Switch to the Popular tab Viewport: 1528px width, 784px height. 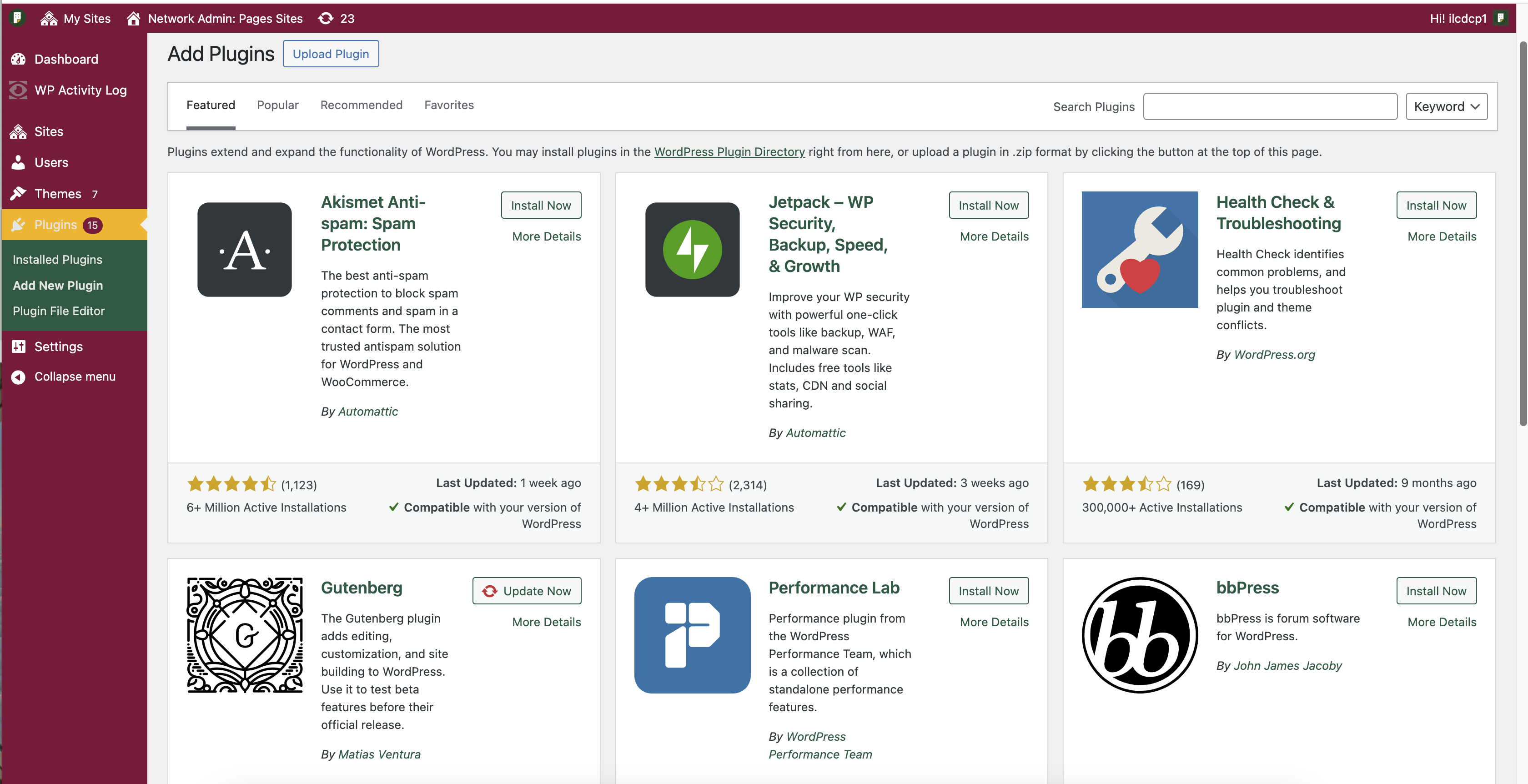click(277, 105)
